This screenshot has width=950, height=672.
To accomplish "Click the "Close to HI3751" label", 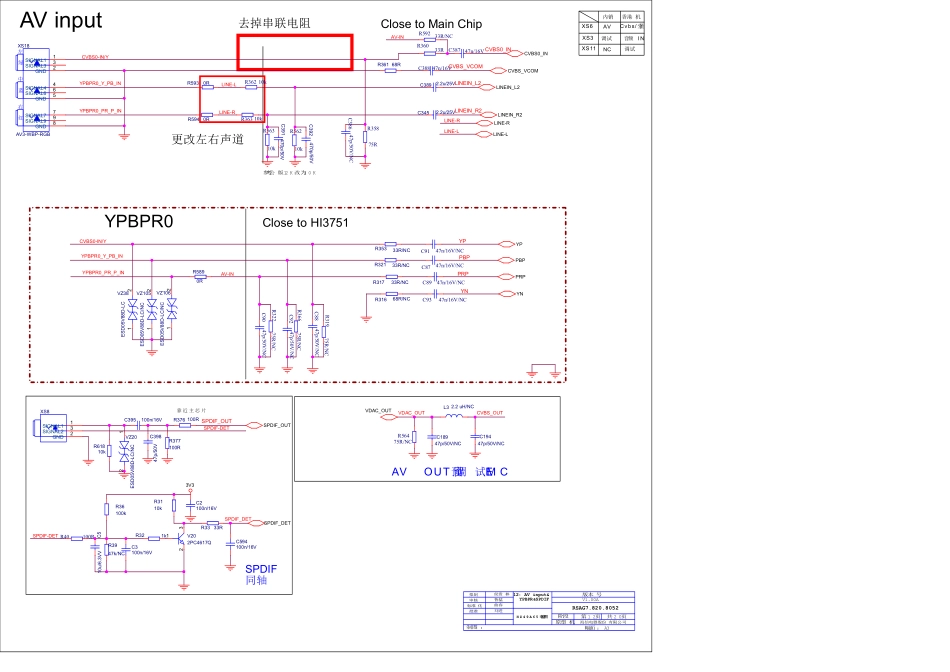I will point(307,223).
